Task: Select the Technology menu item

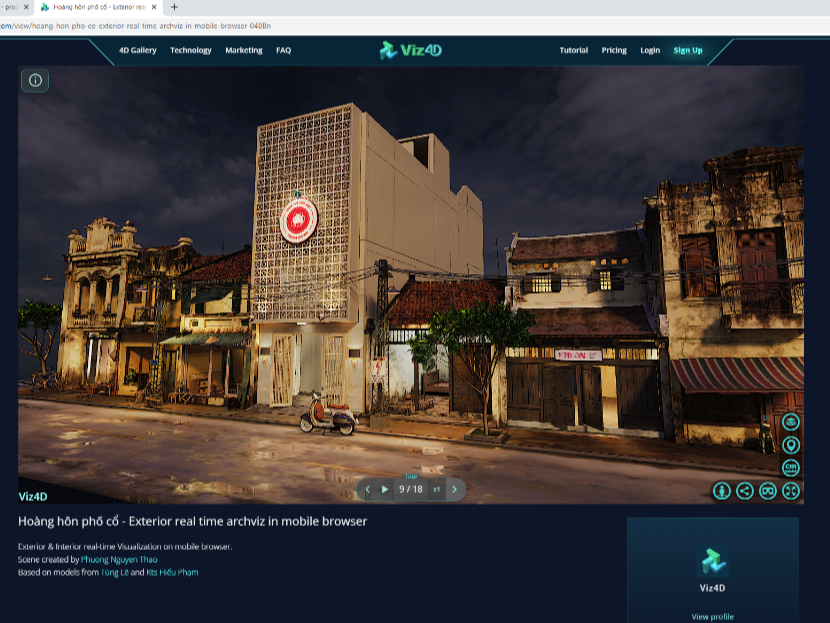Action: (190, 49)
